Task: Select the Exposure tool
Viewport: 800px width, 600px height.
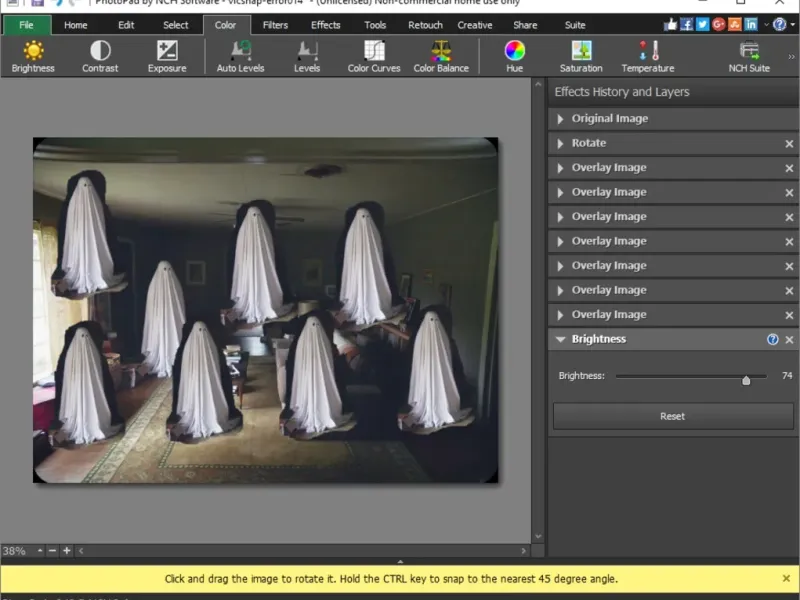Action: [x=167, y=56]
